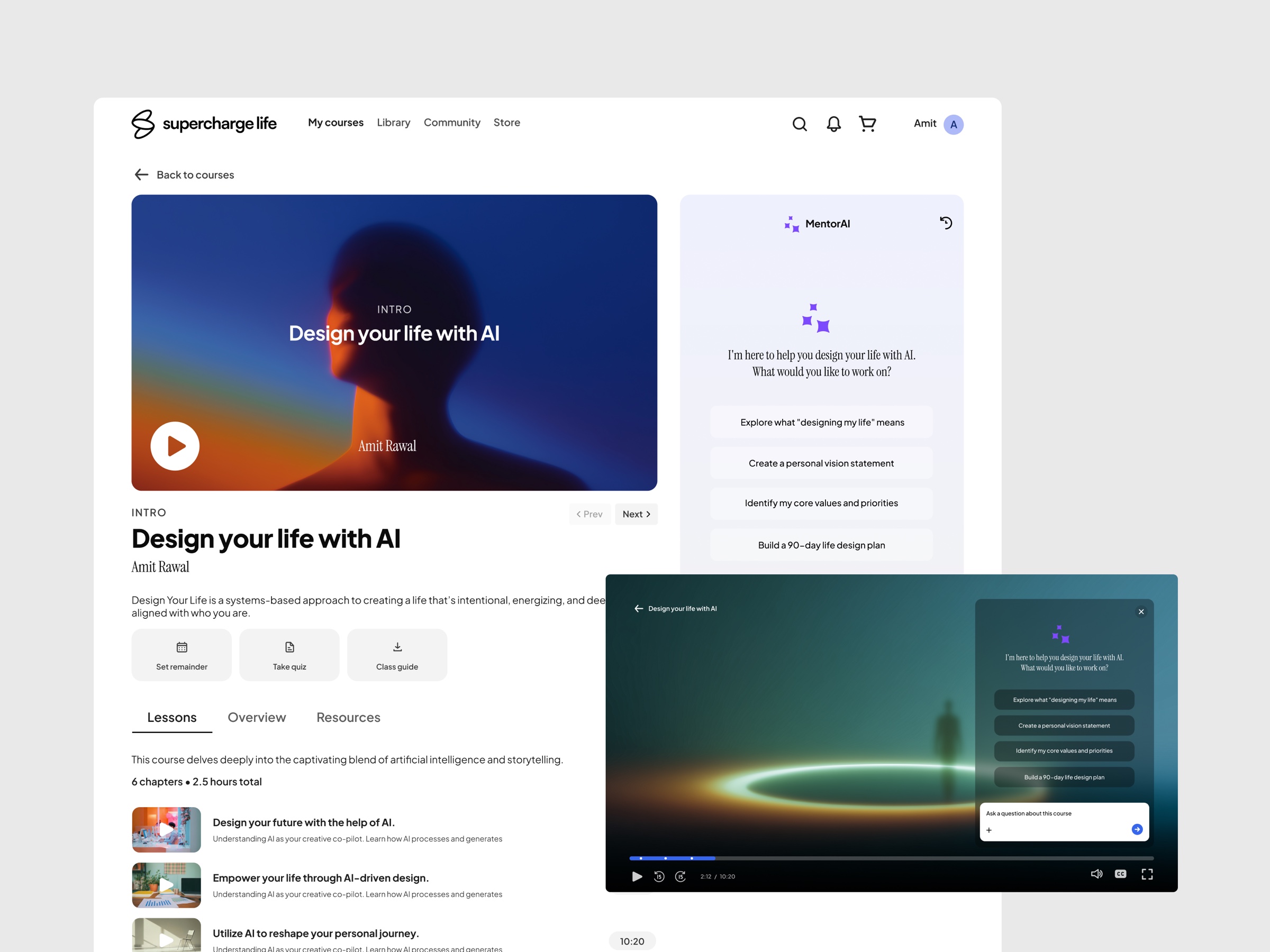
Task: Mute the video player volume
Action: (1096, 874)
